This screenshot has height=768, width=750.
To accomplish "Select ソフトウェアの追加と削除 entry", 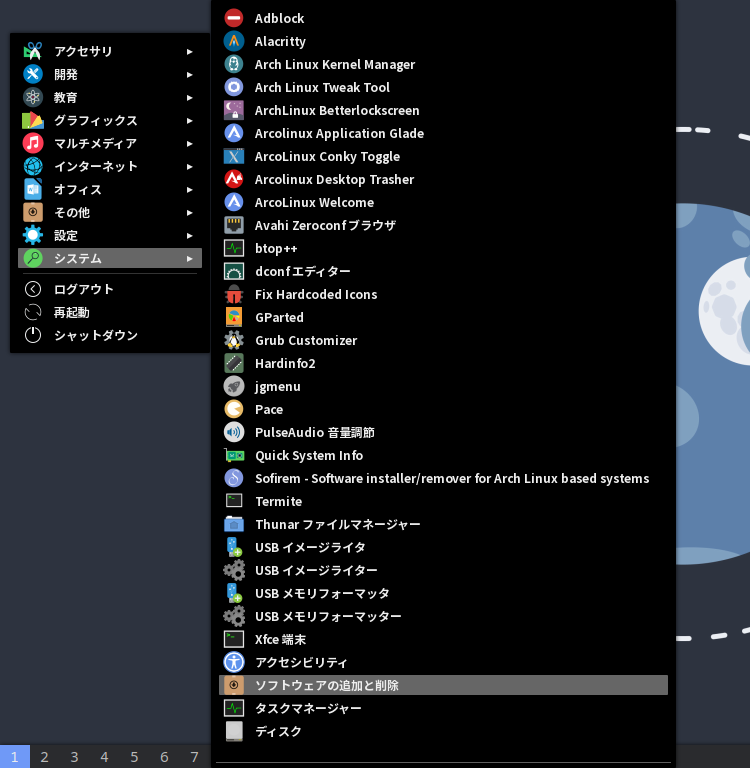I will click(326, 685).
